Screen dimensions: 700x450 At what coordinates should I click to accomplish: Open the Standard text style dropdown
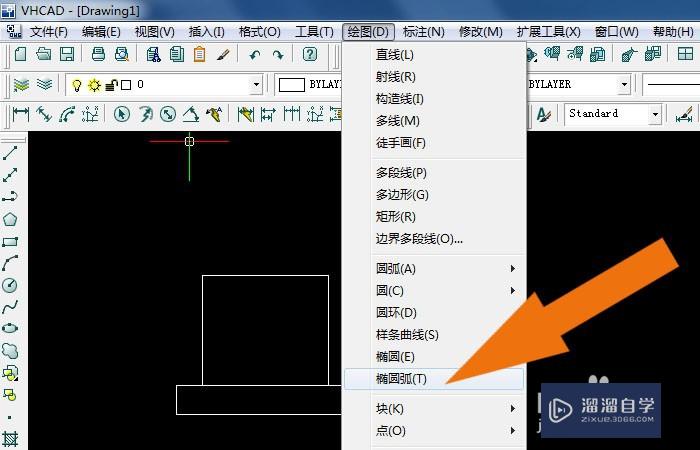click(655, 114)
